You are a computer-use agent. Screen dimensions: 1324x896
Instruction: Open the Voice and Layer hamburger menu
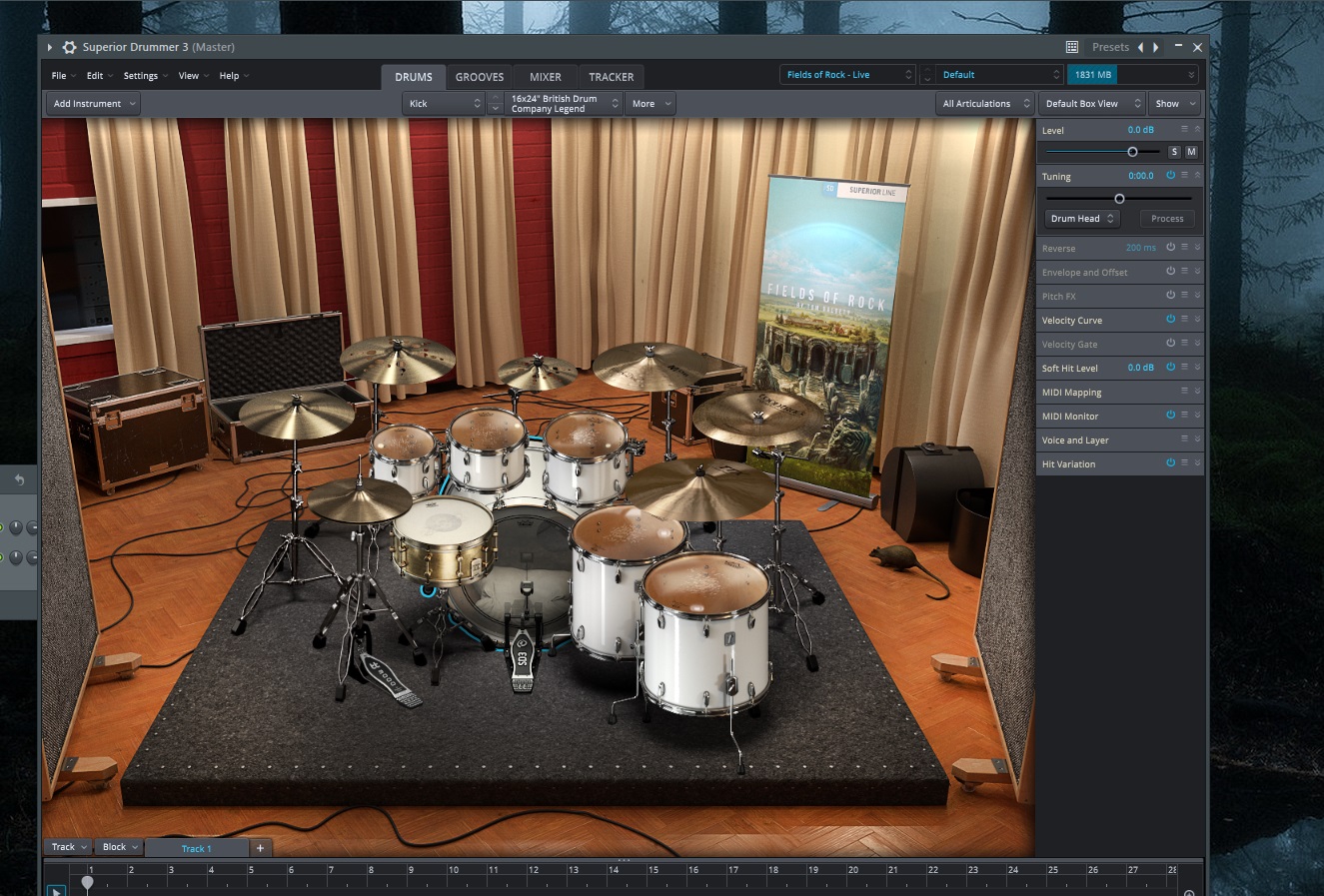click(1184, 440)
